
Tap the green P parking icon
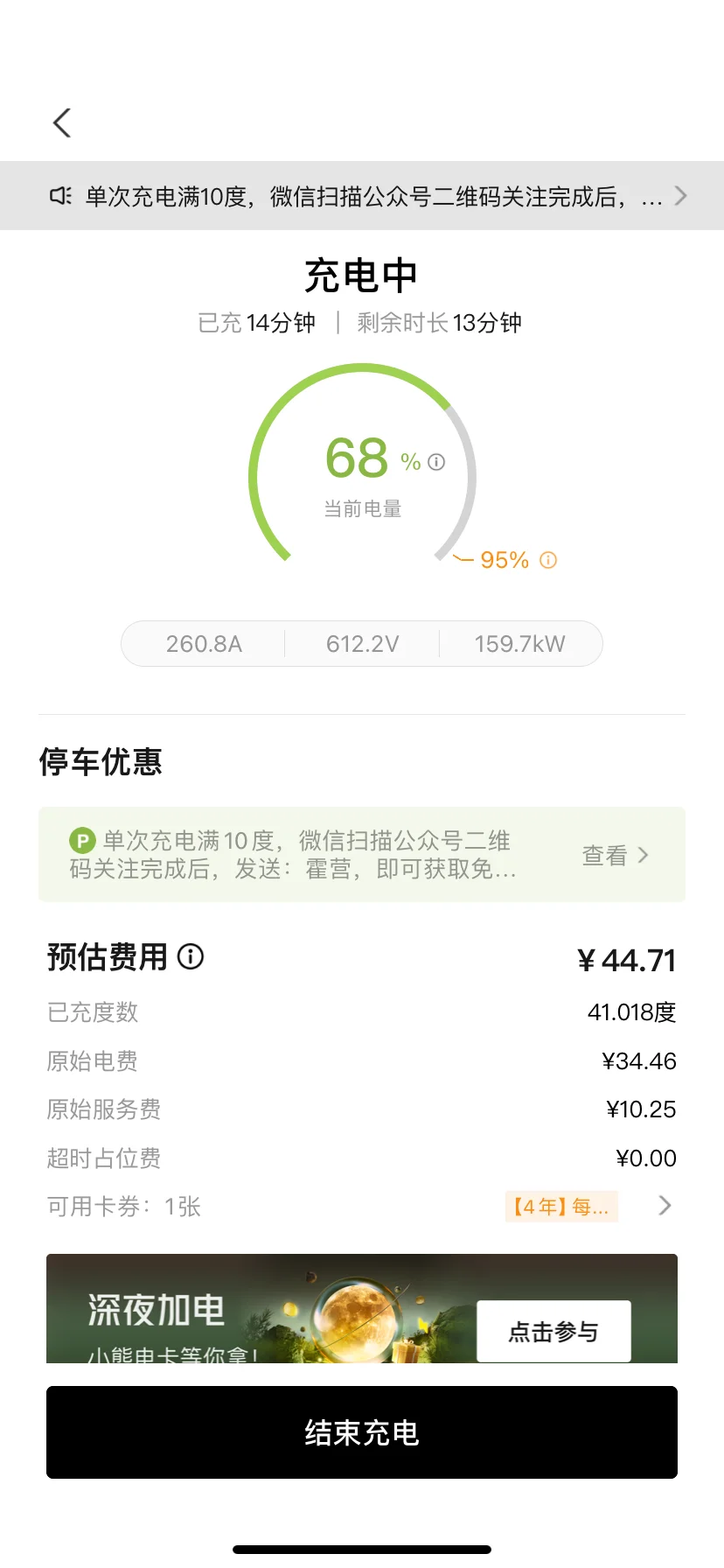coord(81,841)
